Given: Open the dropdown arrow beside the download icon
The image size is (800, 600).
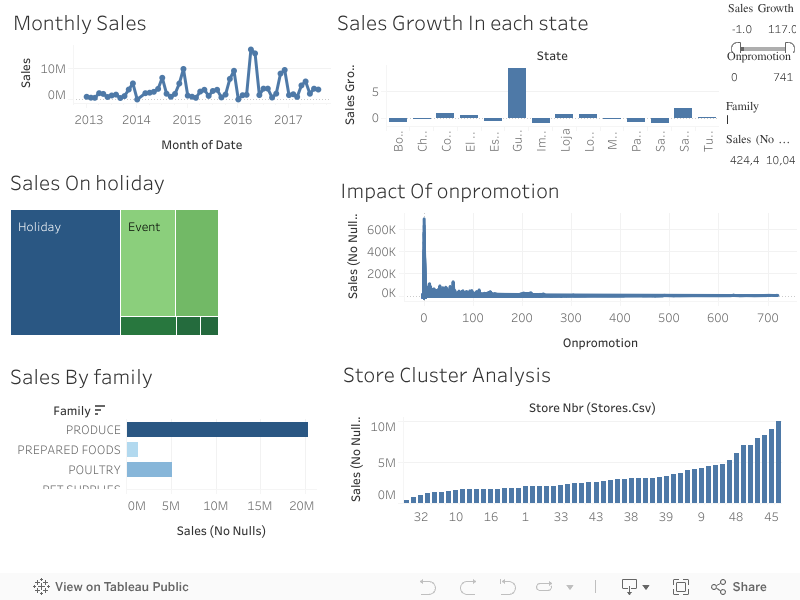Looking at the screenshot, I should point(645,588).
